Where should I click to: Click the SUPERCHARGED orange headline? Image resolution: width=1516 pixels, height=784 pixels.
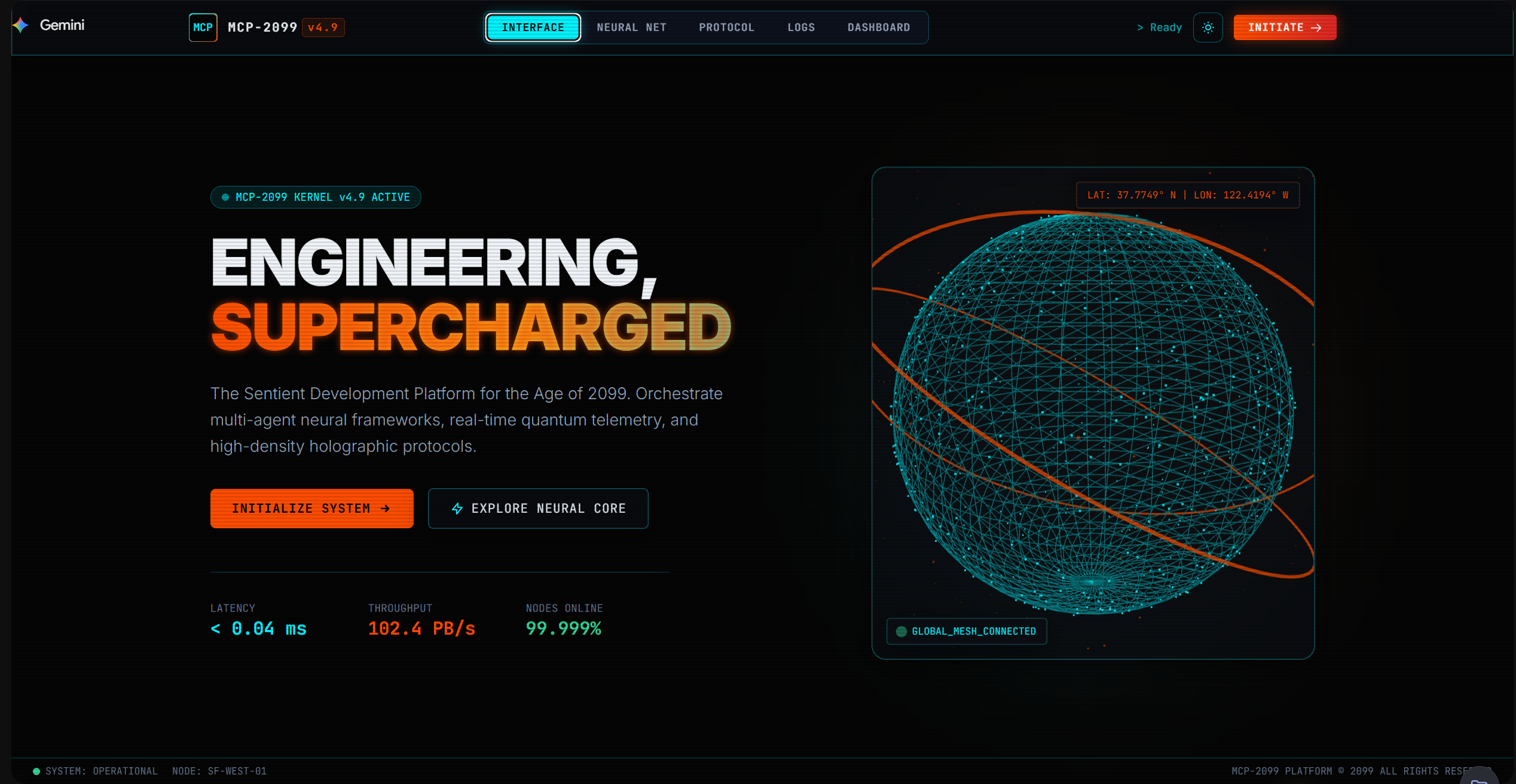(471, 327)
